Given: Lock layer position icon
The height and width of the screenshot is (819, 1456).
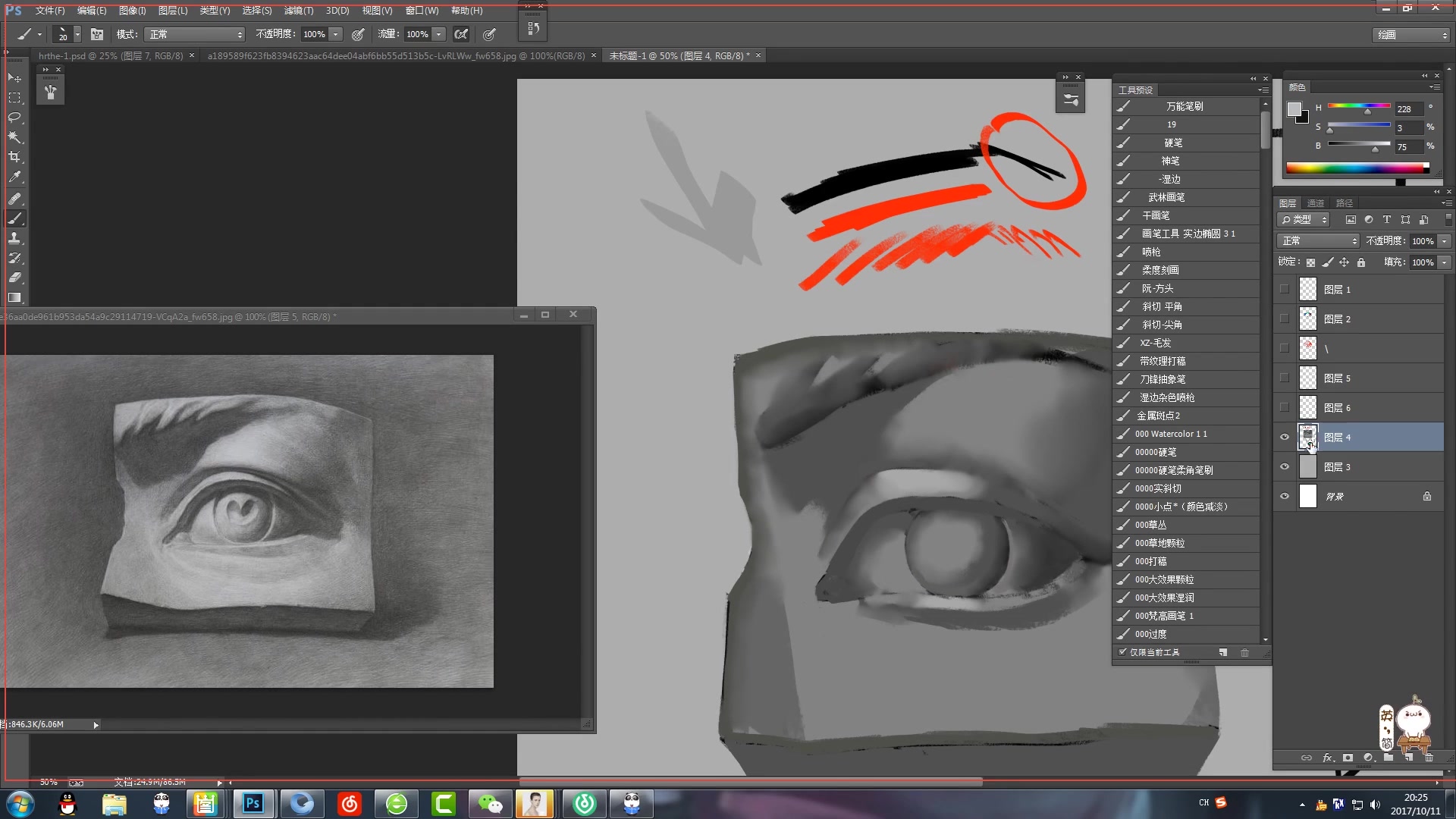Looking at the screenshot, I should pyautogui.click(x=1344, y=262).
